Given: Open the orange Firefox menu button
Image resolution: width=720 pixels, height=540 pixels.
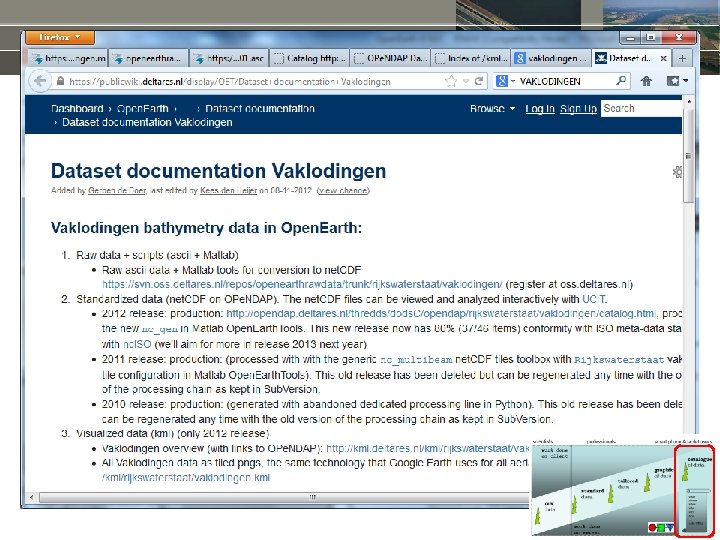Looking at the screenshot, I should [60, 37].
